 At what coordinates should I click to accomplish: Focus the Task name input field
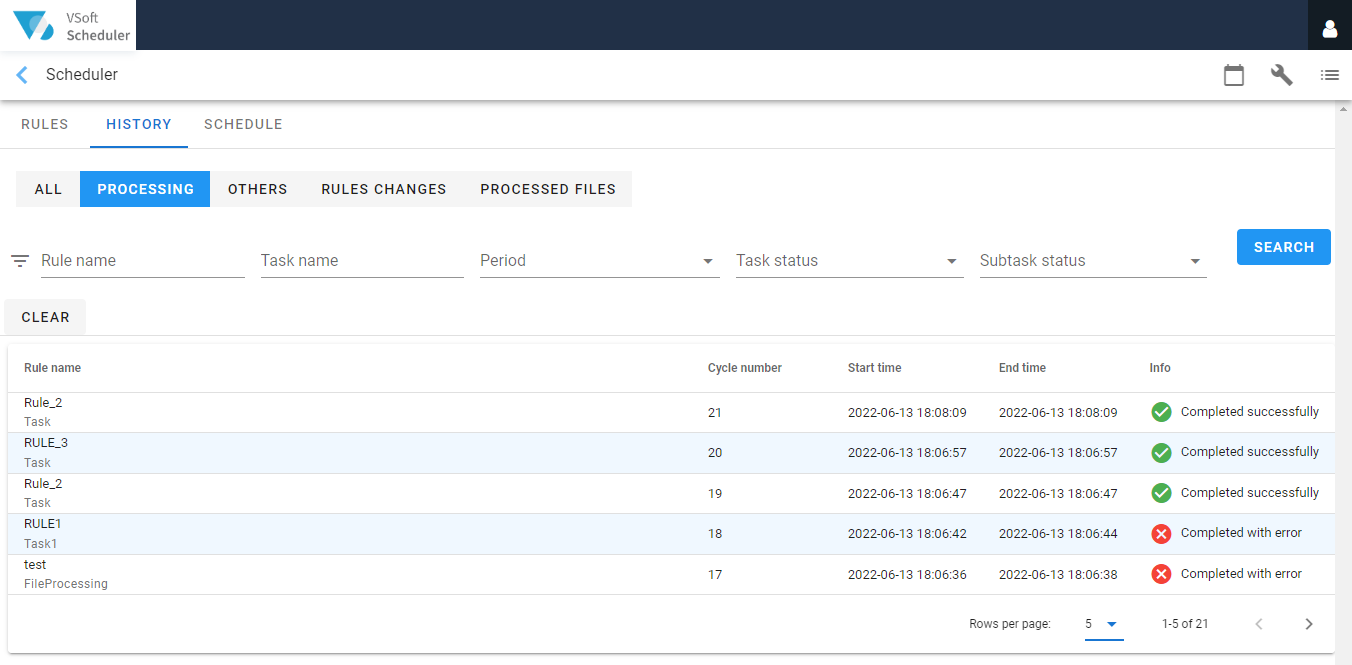[362, 261]
